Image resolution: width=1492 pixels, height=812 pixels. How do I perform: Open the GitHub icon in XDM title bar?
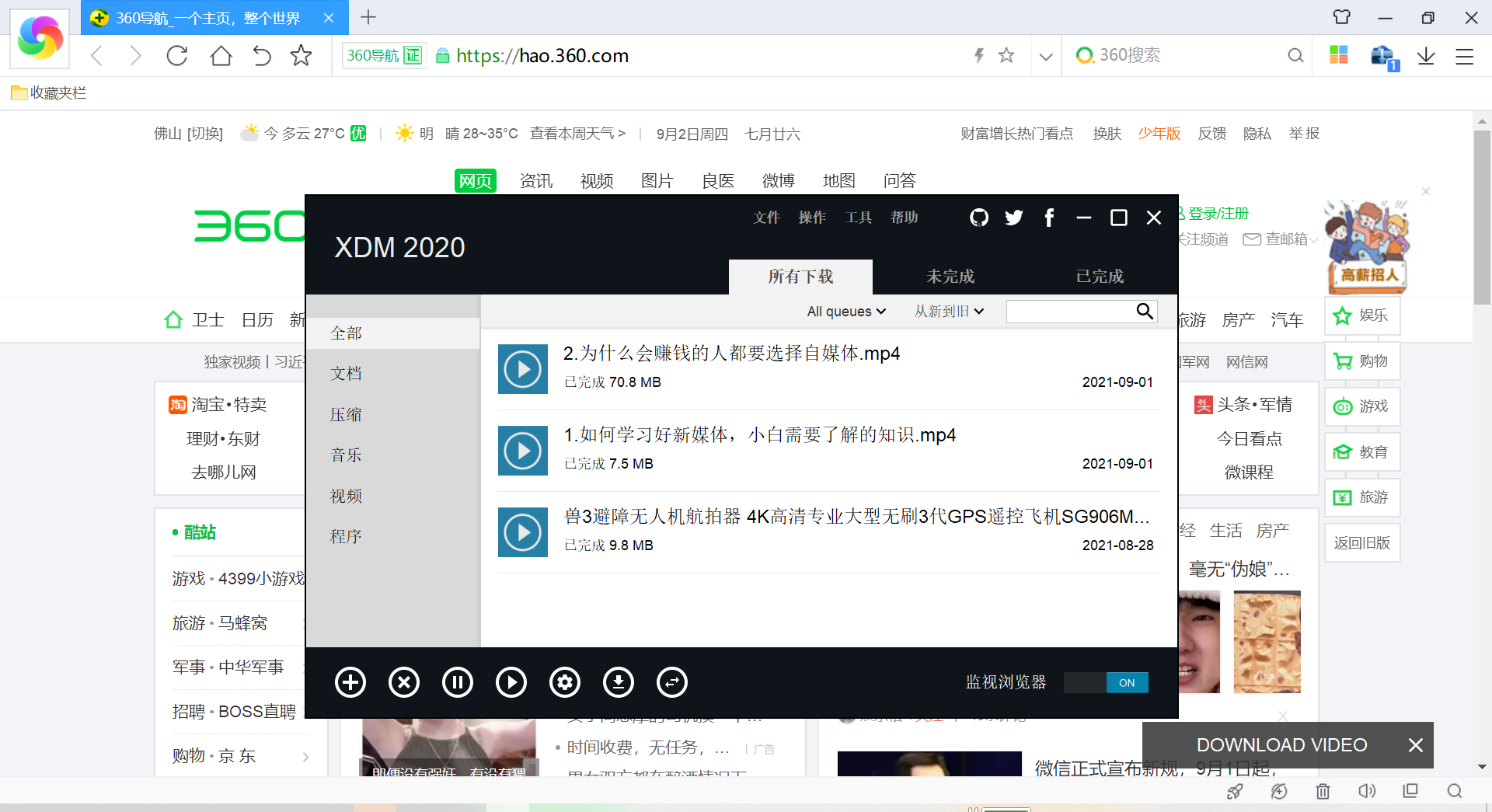point(979,218)
